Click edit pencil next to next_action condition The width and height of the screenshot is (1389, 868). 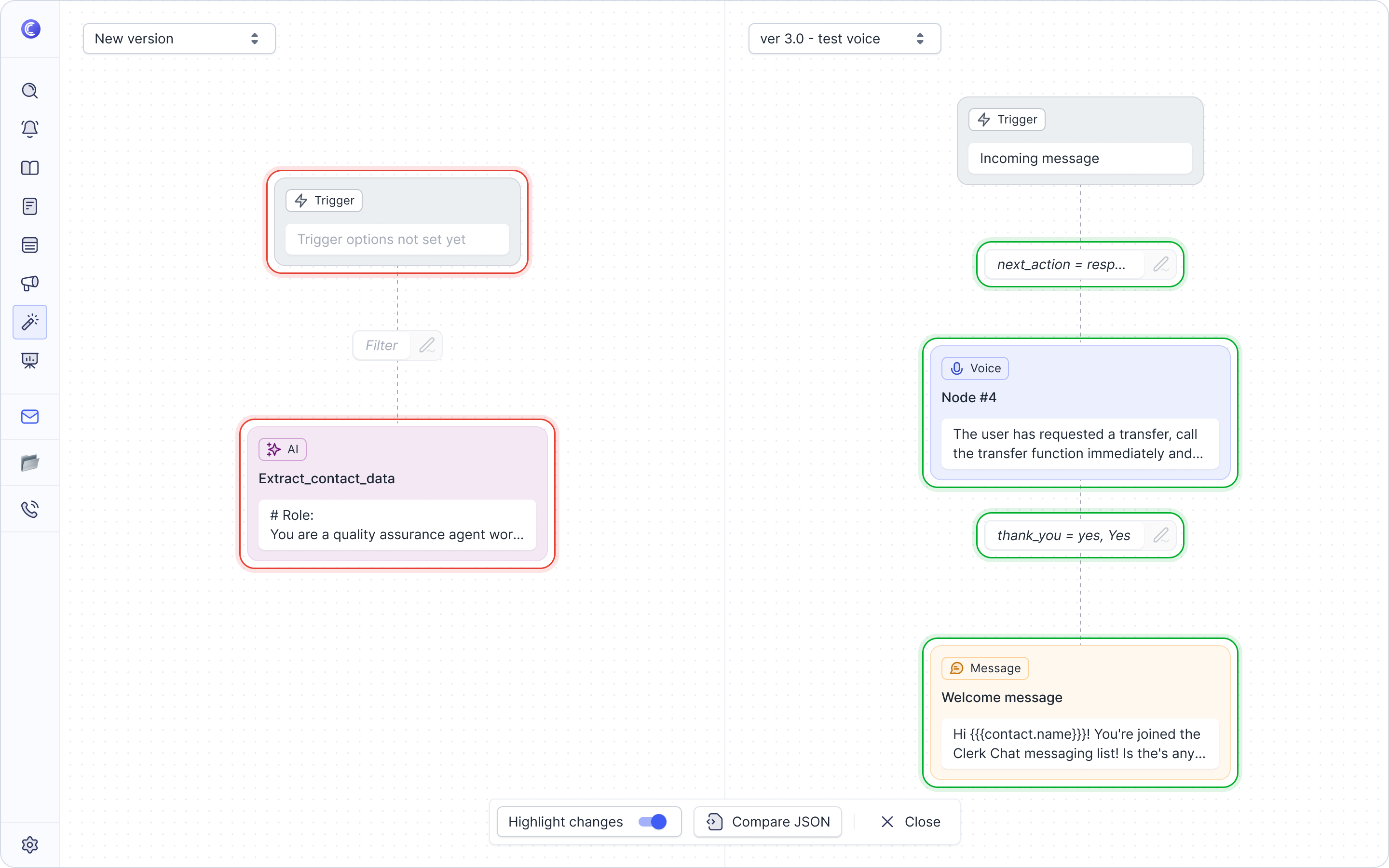(x=1160, y=264)
